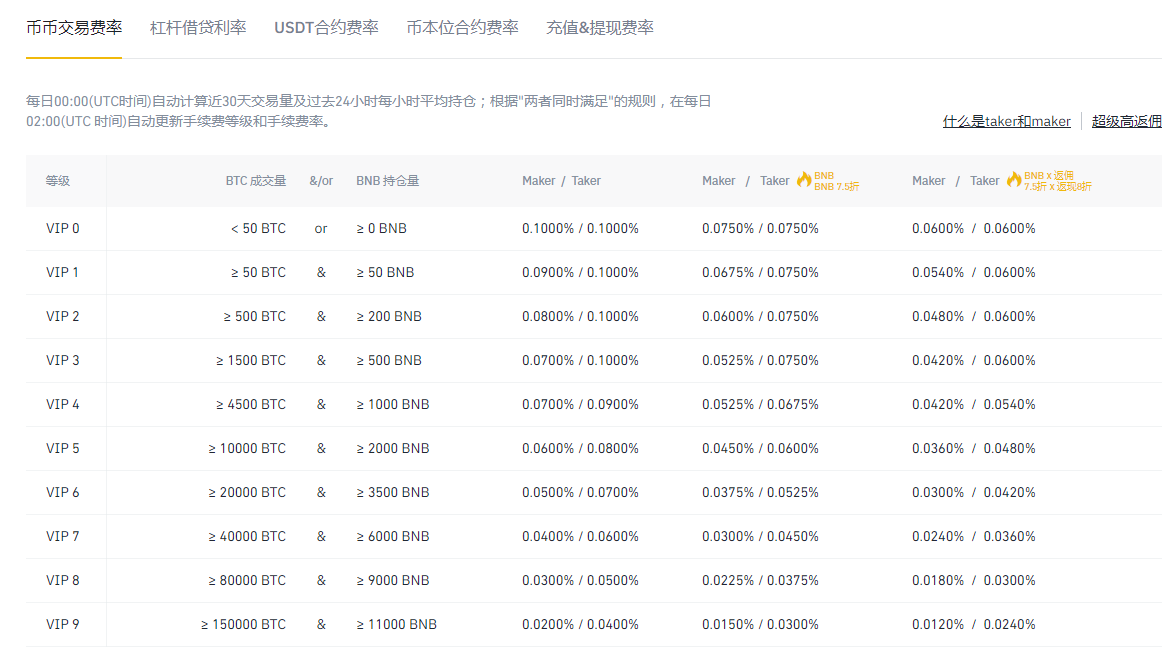Click VIP 7 discounted fee 0.0300% / 0.0450%
1166x654 pixels.
click(760, 536)
